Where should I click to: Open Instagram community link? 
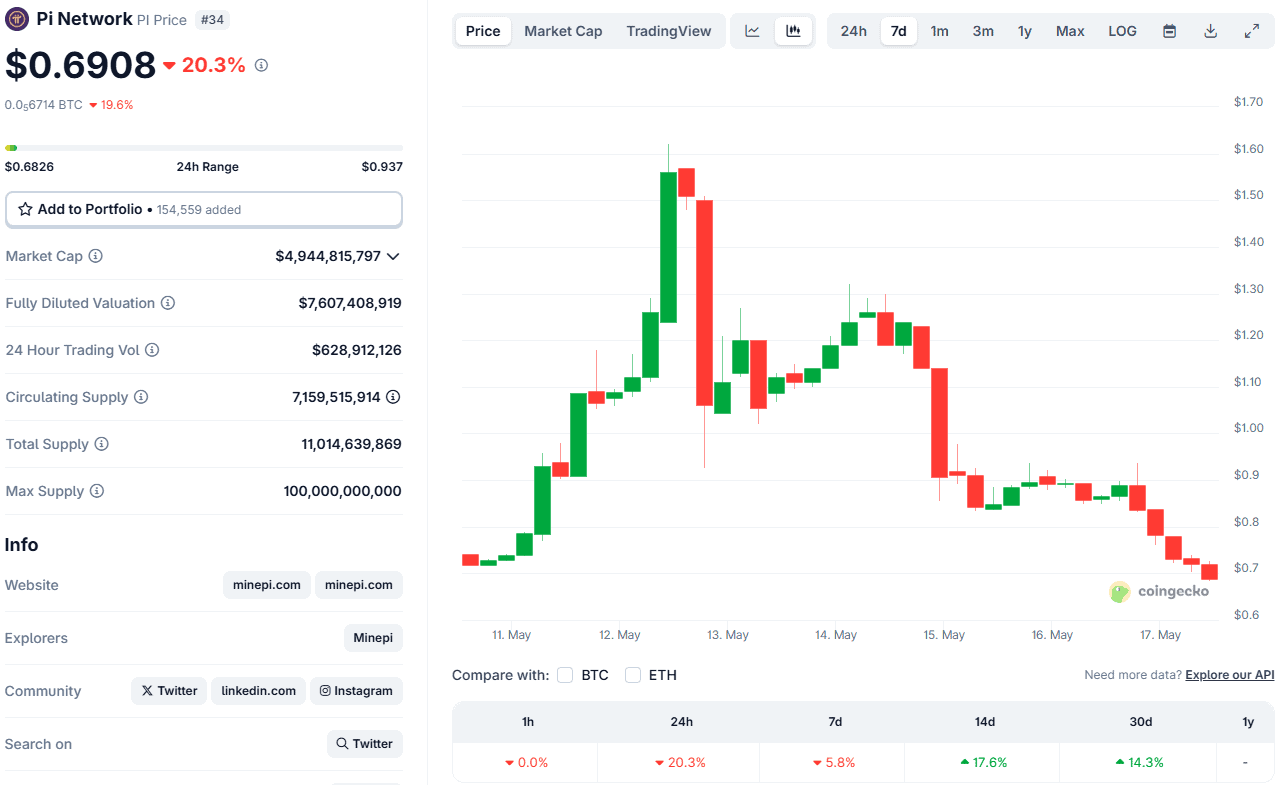tap(356, 691)
